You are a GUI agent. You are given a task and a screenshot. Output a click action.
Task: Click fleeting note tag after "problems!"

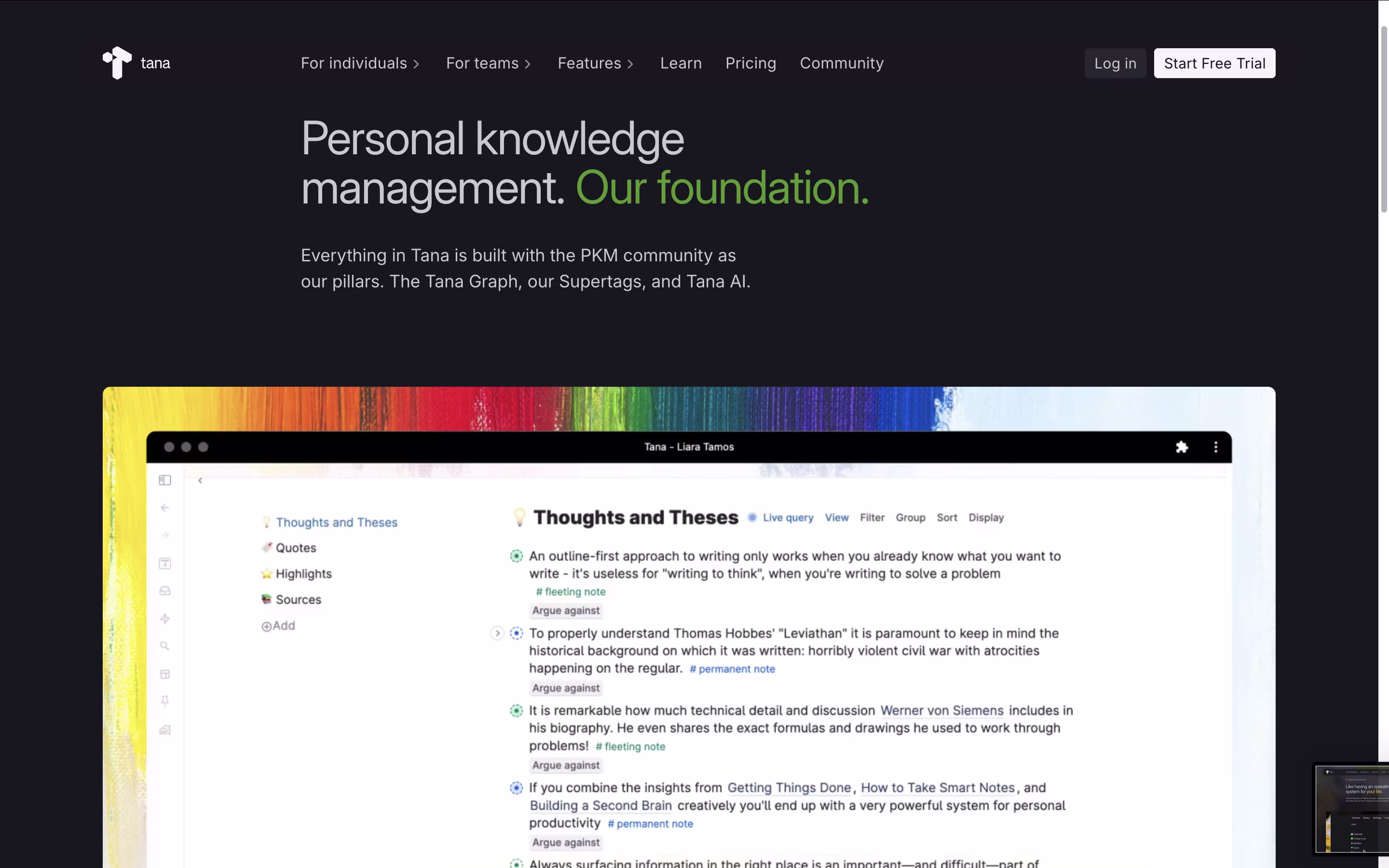(x=630, y=746)
